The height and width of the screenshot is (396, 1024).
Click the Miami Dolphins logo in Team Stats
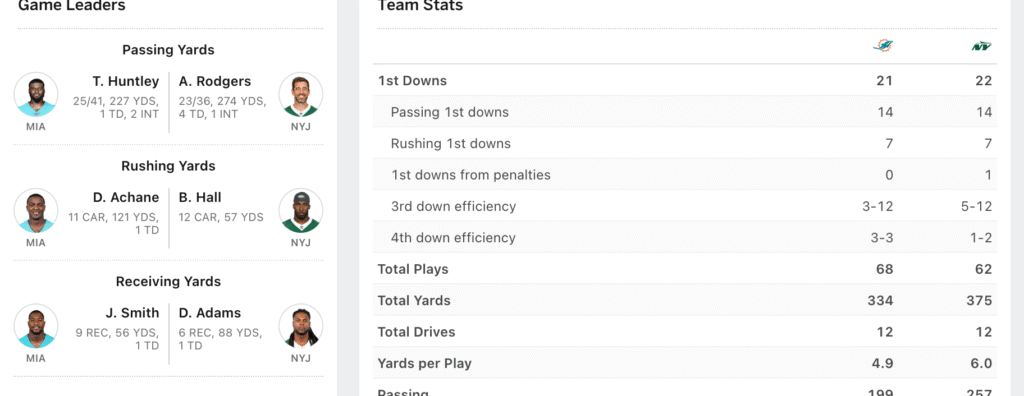(883, 46)
